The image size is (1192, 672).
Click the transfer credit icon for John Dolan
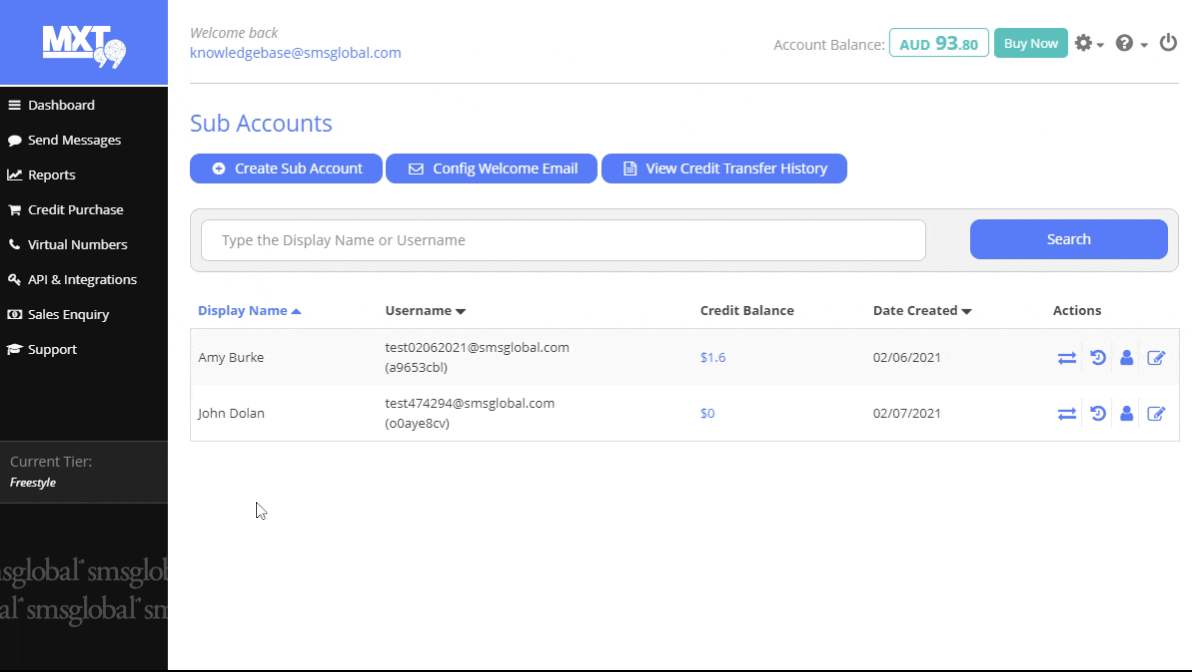tap(1067, 414)
